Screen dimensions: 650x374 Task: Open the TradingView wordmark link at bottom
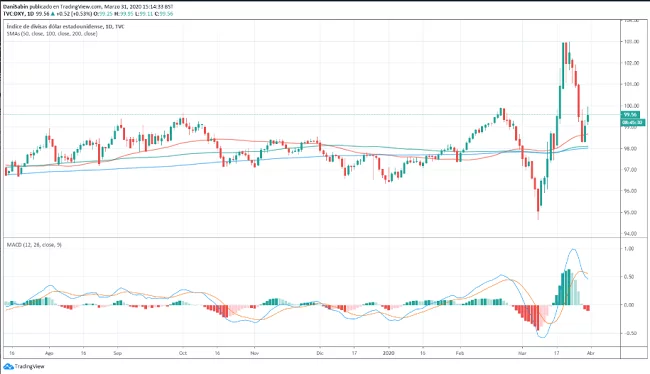pyautogui.click(x=29, y=367)
